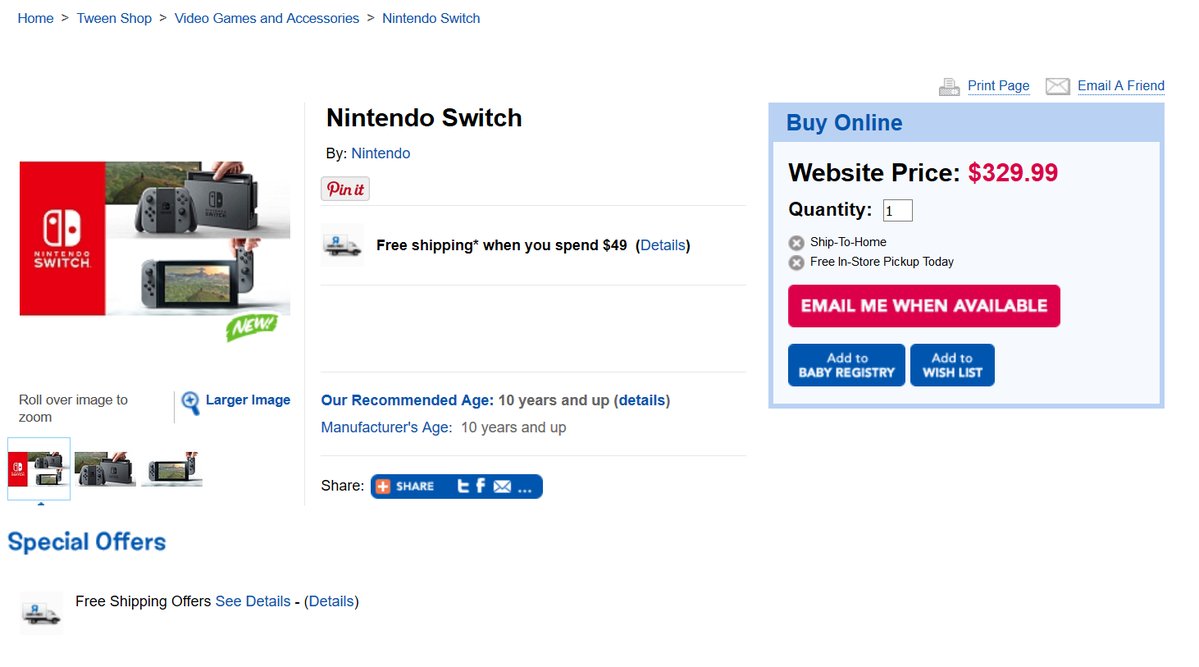Click the envelope icon beside Email A Friend
This screenshot has height=667, width=1199.
pos(1057,86)
